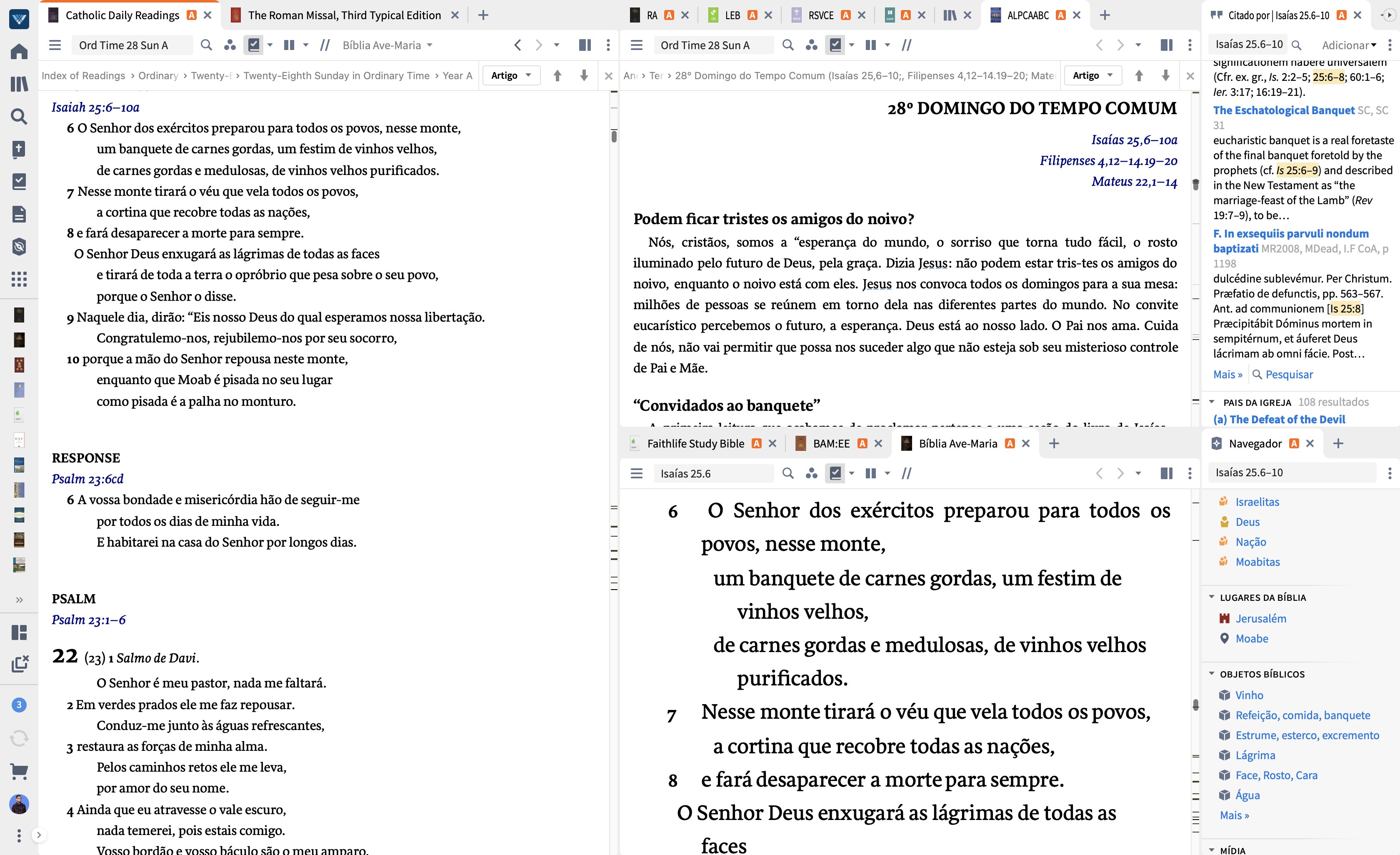Open Artigo dropdown in ALPCAABC locator bar
The image size is (1400, 855).
pos(1092,75)
